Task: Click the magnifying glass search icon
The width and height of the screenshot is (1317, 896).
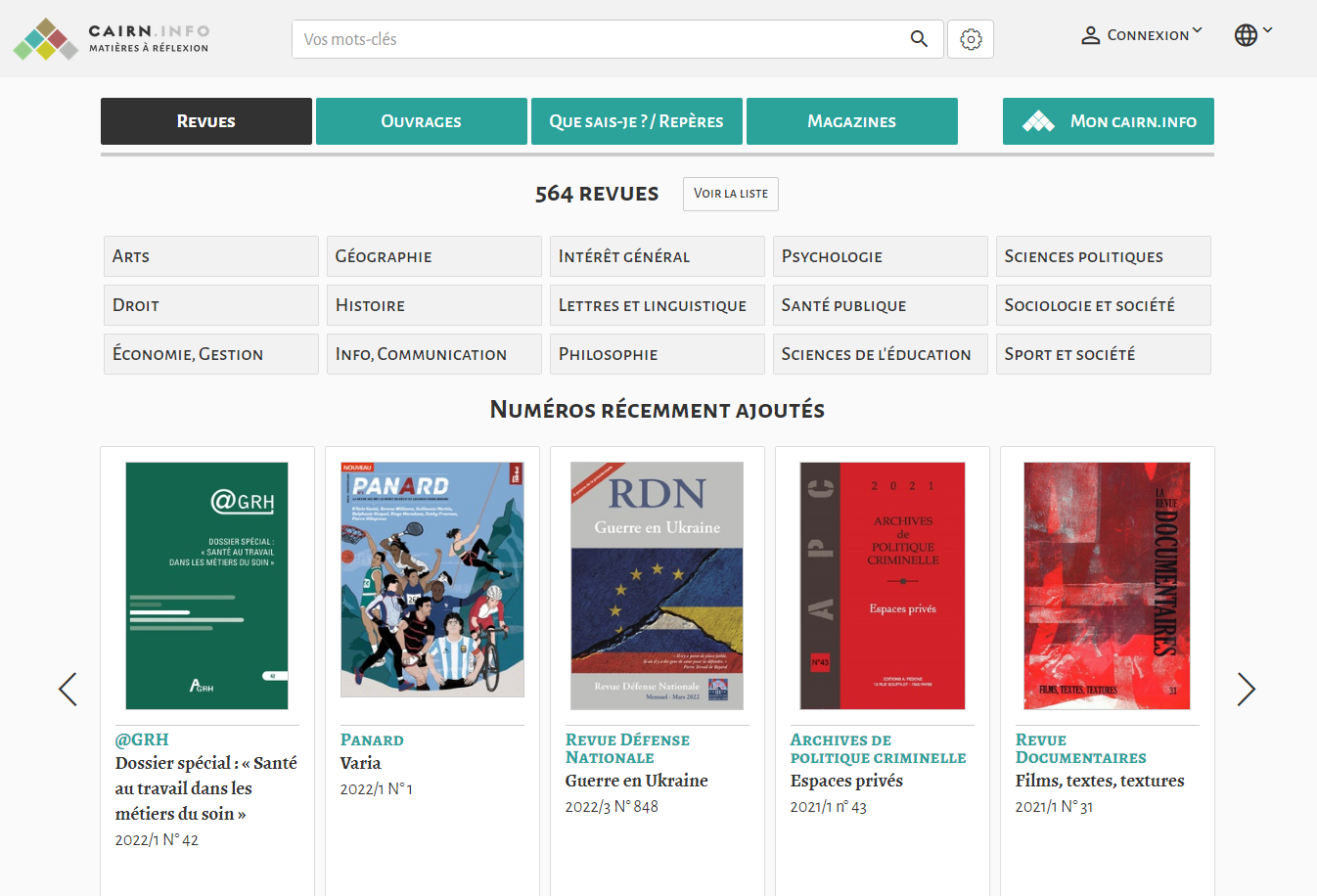Action: click(918, 38)
